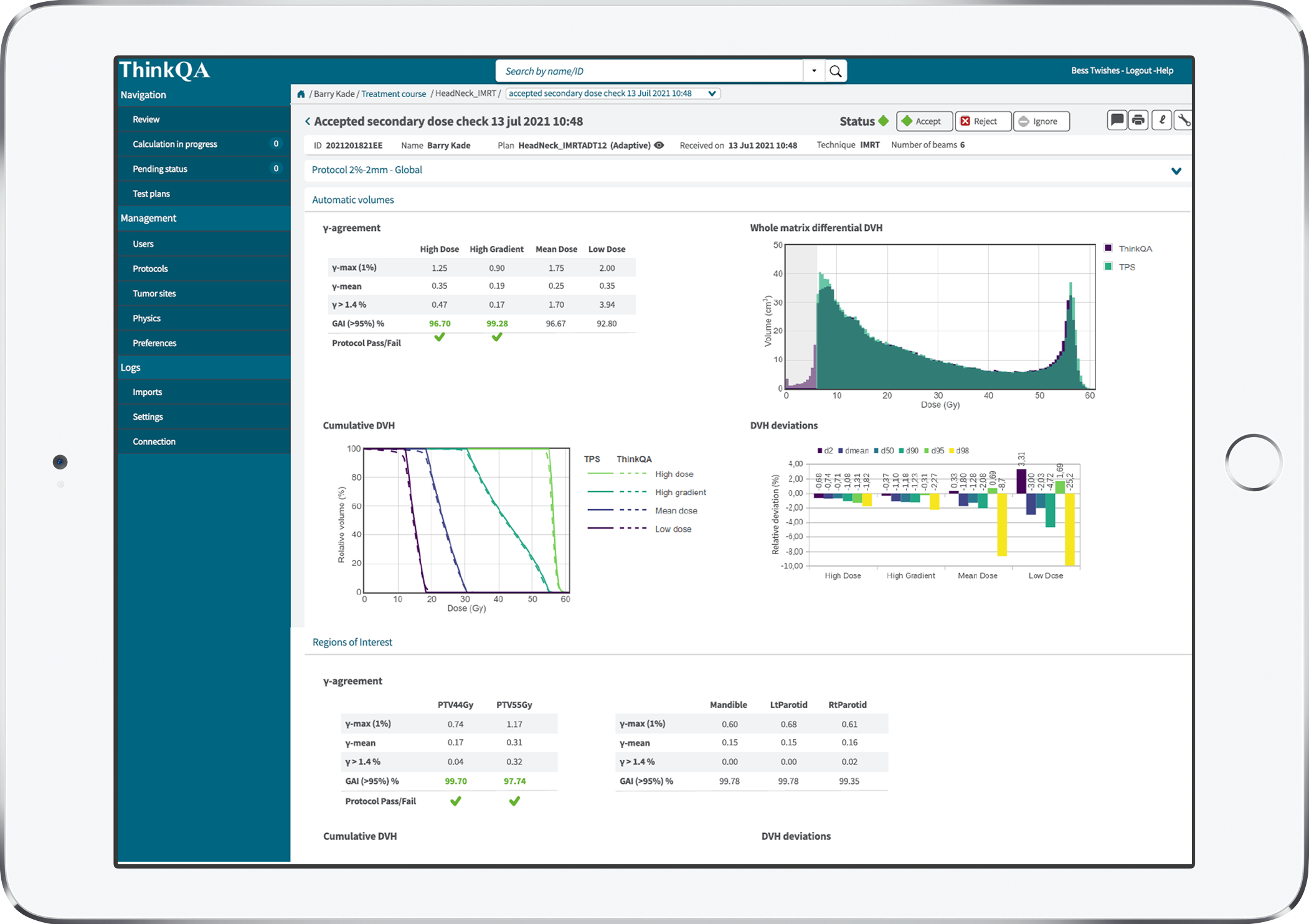1309x924 pixels.
Task: Toggle the eye icon next to plan name
Action: click(x=659, y=145)
